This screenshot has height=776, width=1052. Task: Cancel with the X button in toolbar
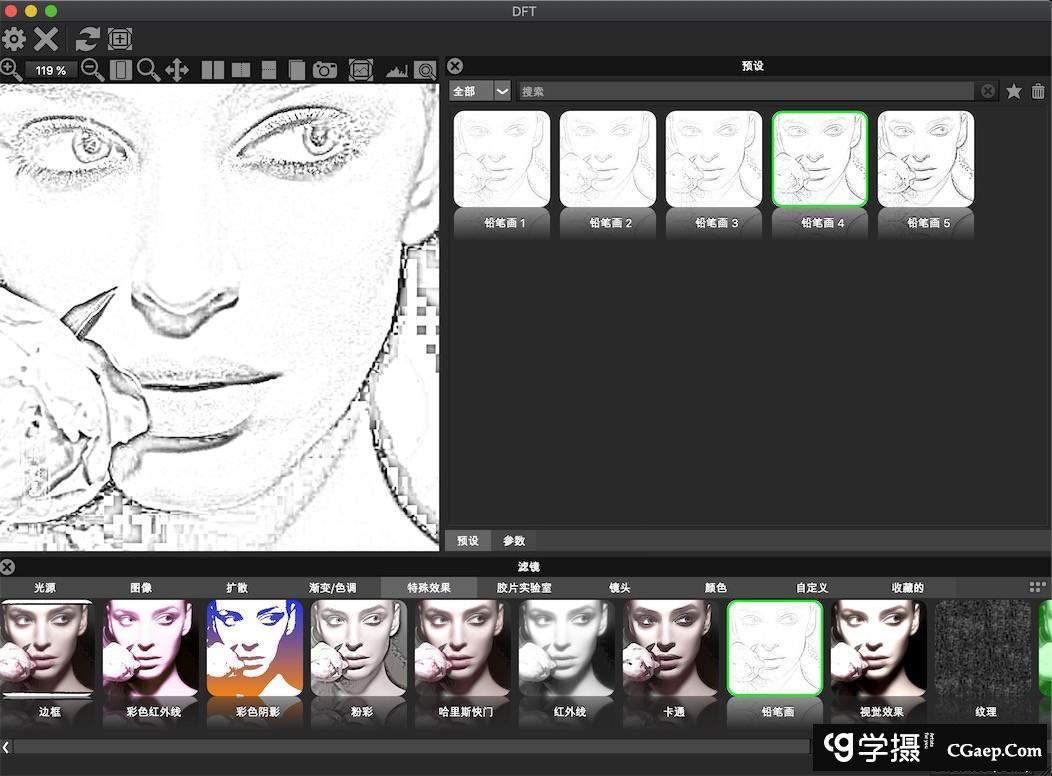tap(46, 39)
